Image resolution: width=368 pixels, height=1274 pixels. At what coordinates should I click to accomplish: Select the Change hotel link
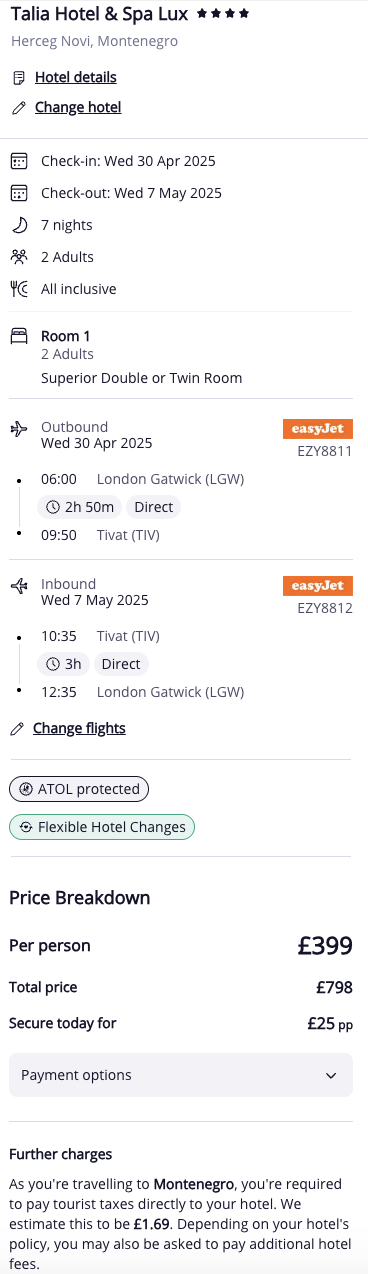pyautogui.click(x=78, y=107)
